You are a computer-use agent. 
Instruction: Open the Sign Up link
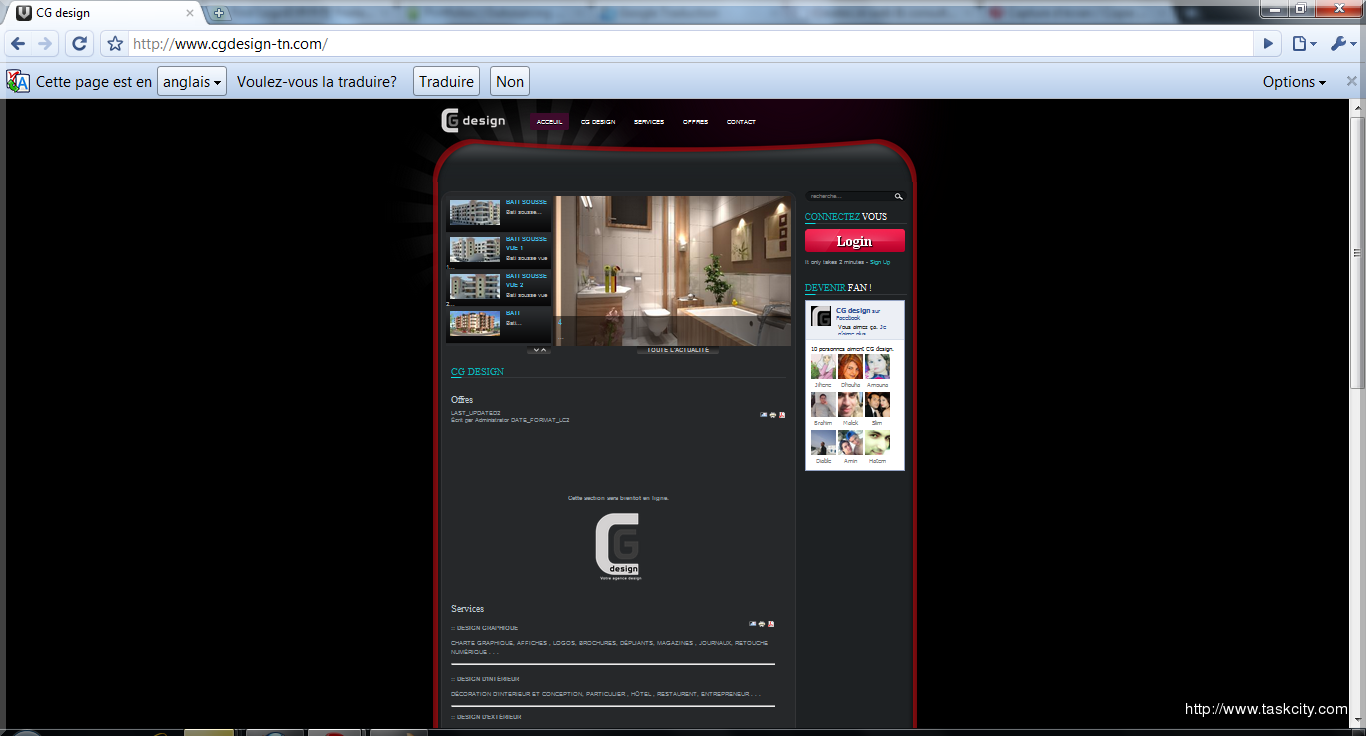[879, 261]
